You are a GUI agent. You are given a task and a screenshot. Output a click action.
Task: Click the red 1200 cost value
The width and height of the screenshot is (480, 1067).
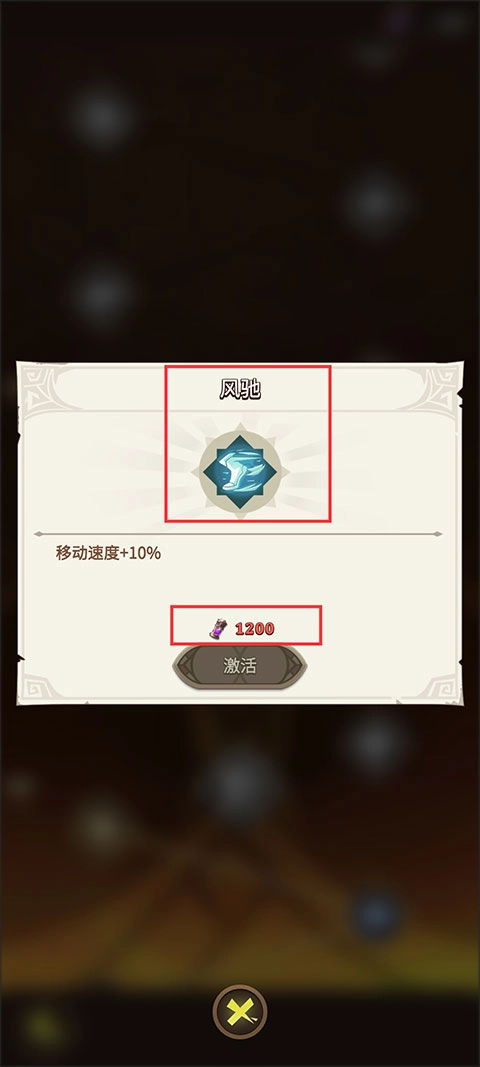[255, 629]
